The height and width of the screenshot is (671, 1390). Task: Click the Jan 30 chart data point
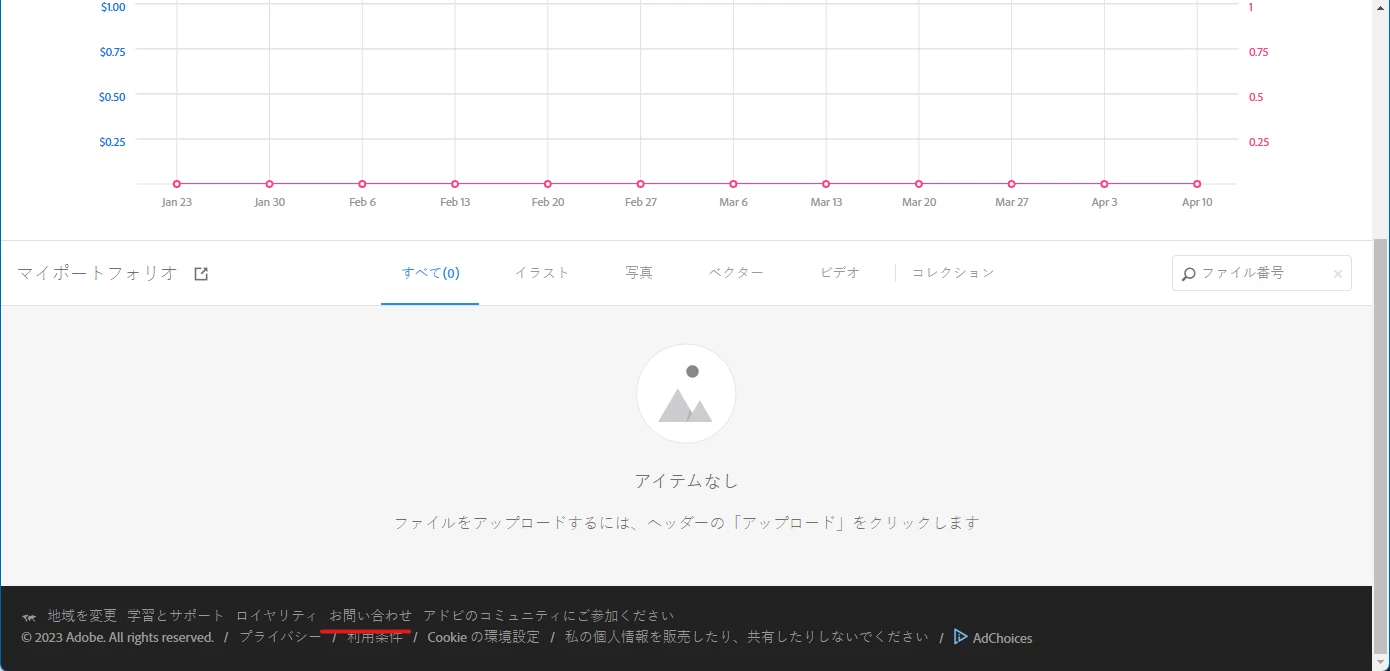point(269,184)
